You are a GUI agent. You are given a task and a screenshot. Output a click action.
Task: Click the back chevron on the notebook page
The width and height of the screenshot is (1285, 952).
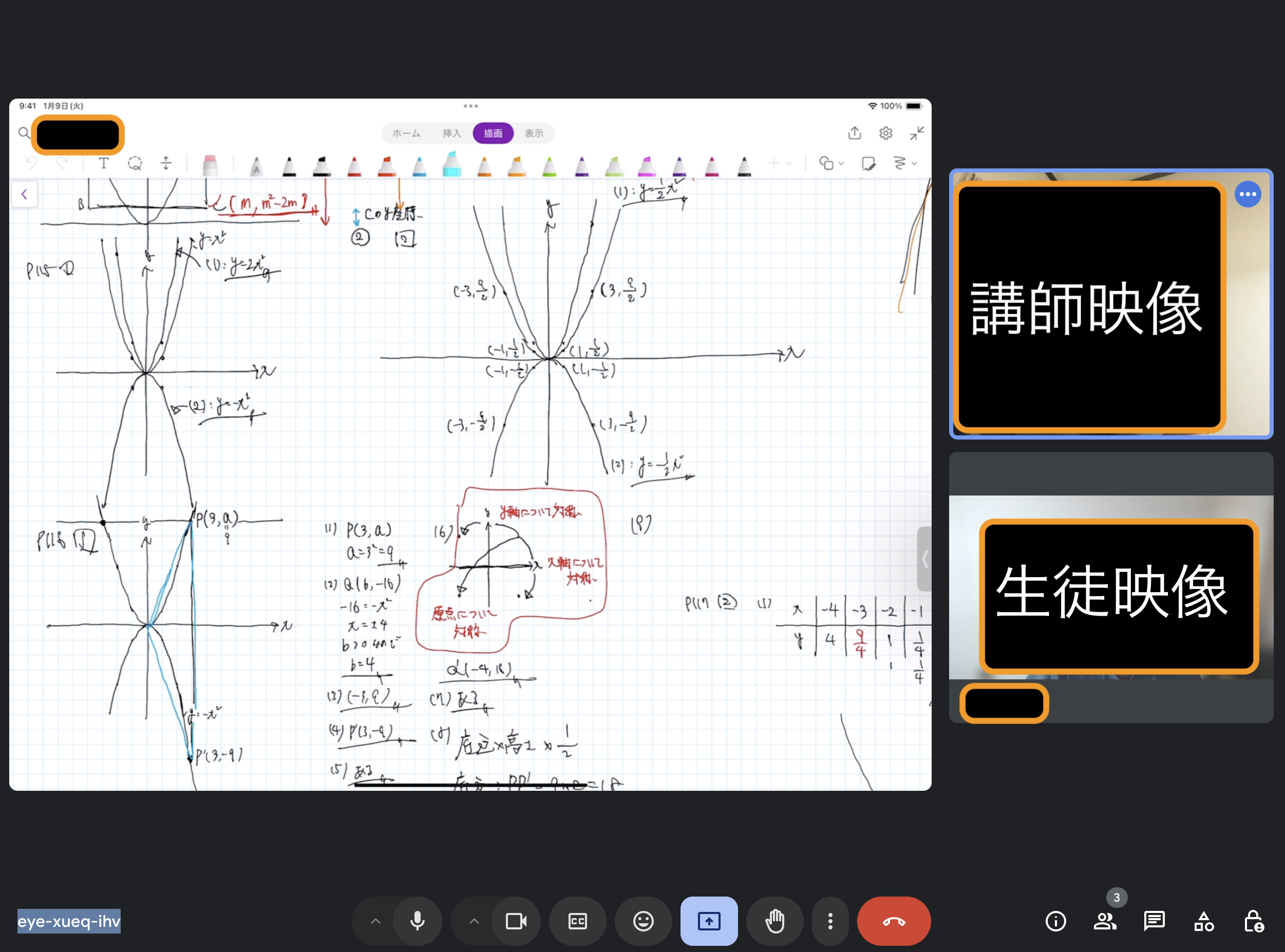point(24,194)
